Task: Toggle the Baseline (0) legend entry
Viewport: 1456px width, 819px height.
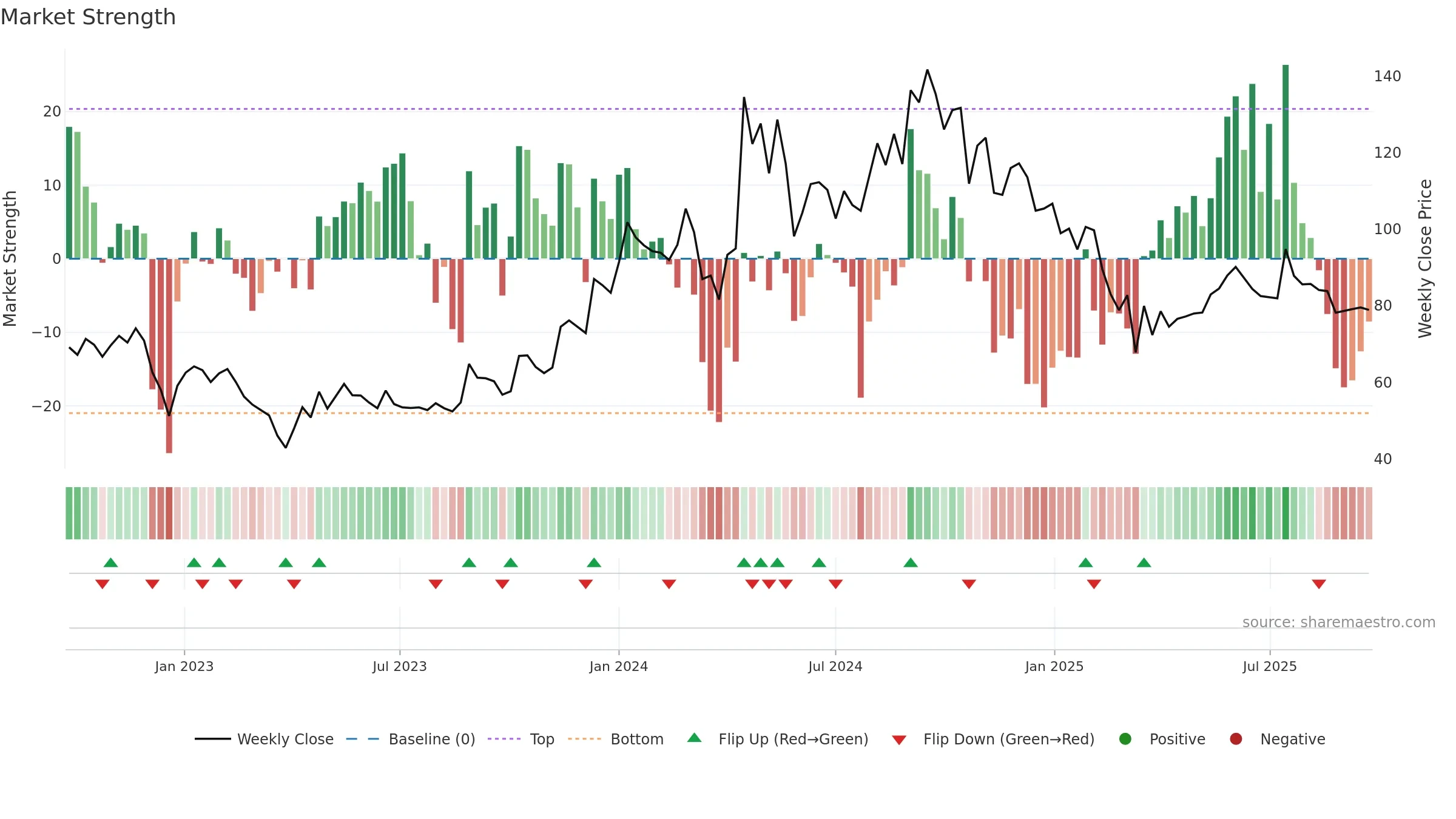Action: coord(411,739)
